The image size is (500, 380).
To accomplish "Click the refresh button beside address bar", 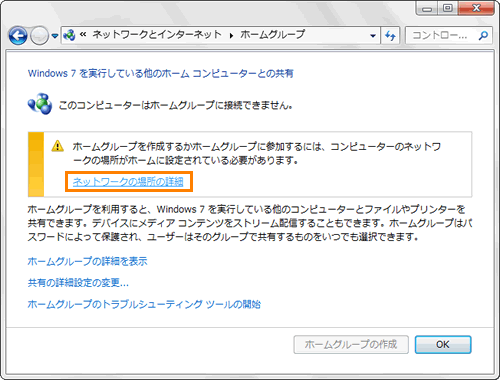I will click(390, 35).
